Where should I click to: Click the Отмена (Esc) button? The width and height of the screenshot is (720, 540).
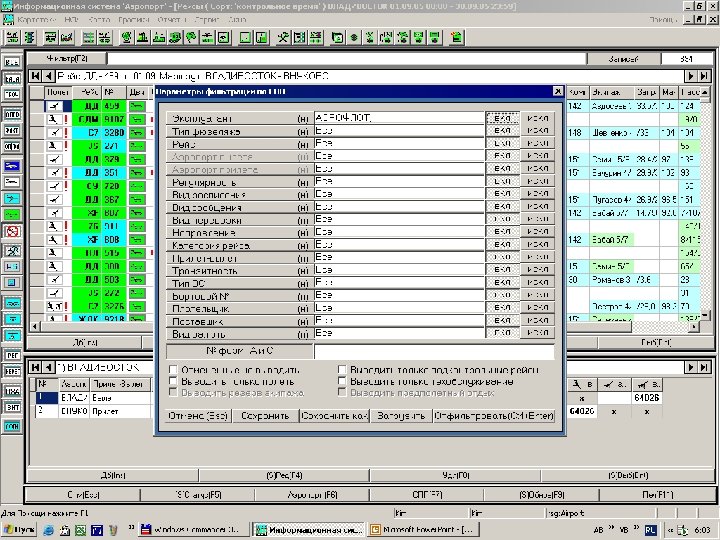198,416
